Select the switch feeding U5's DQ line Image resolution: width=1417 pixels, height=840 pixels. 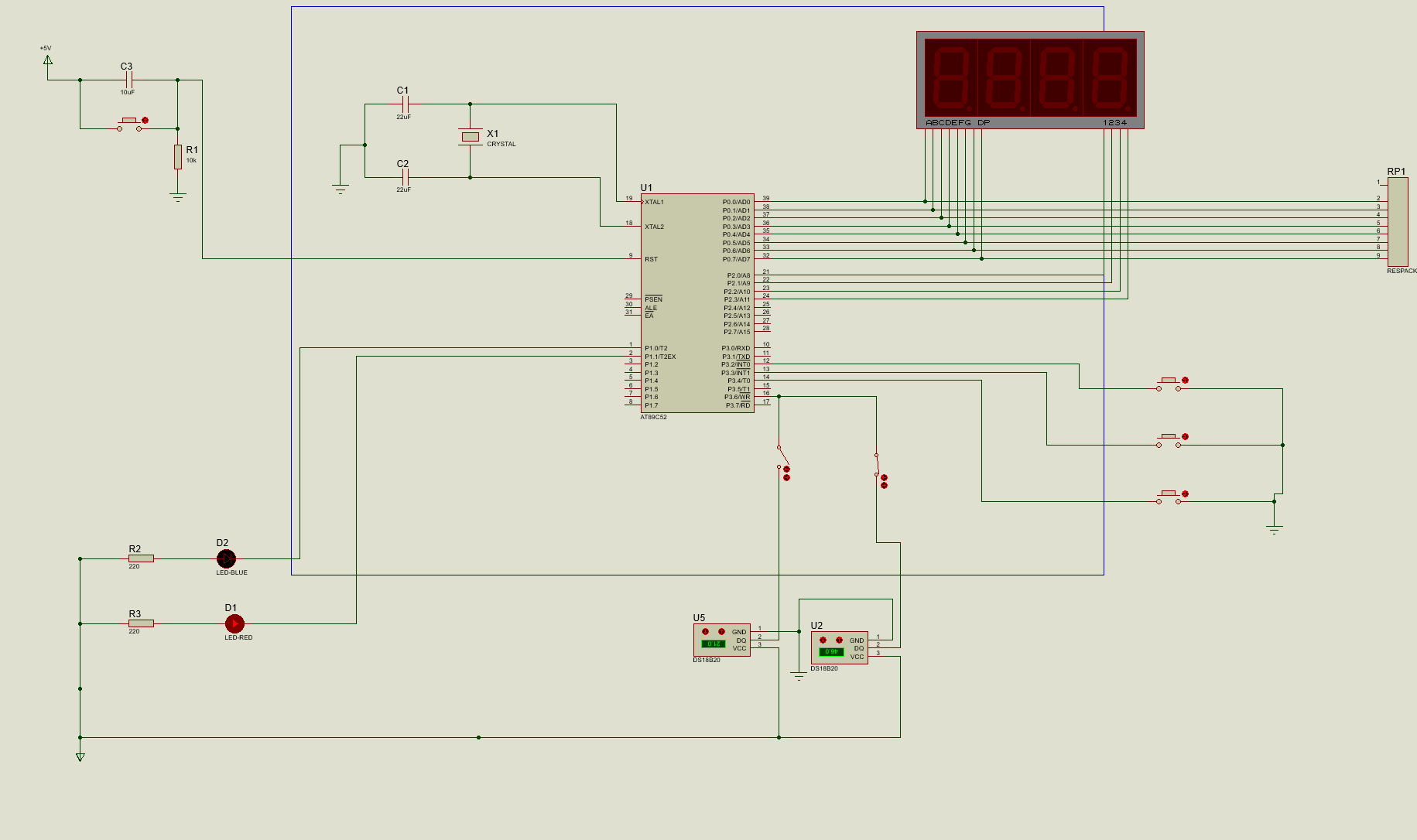click(782, 458)
